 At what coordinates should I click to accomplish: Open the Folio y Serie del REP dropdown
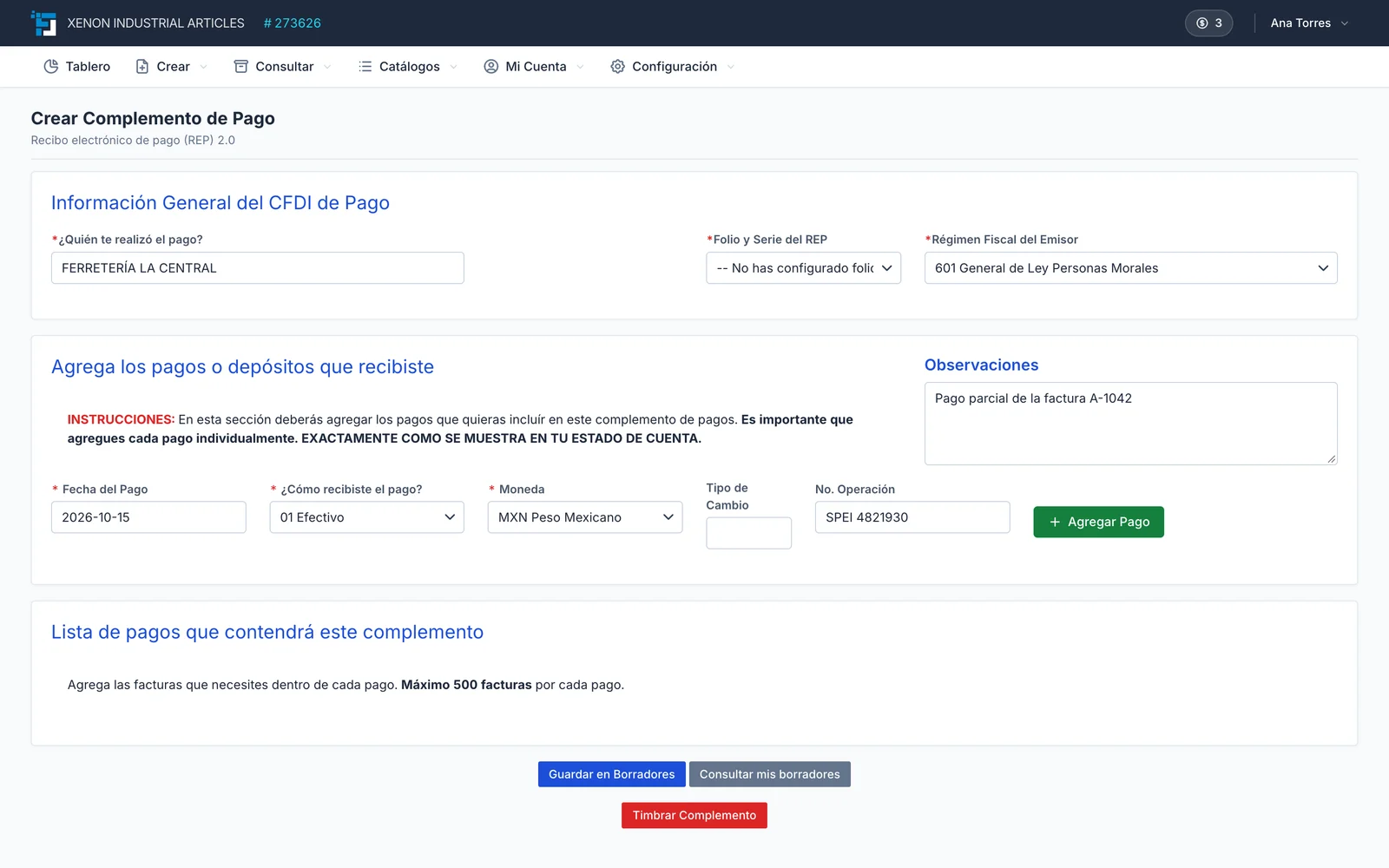(803, 268)
